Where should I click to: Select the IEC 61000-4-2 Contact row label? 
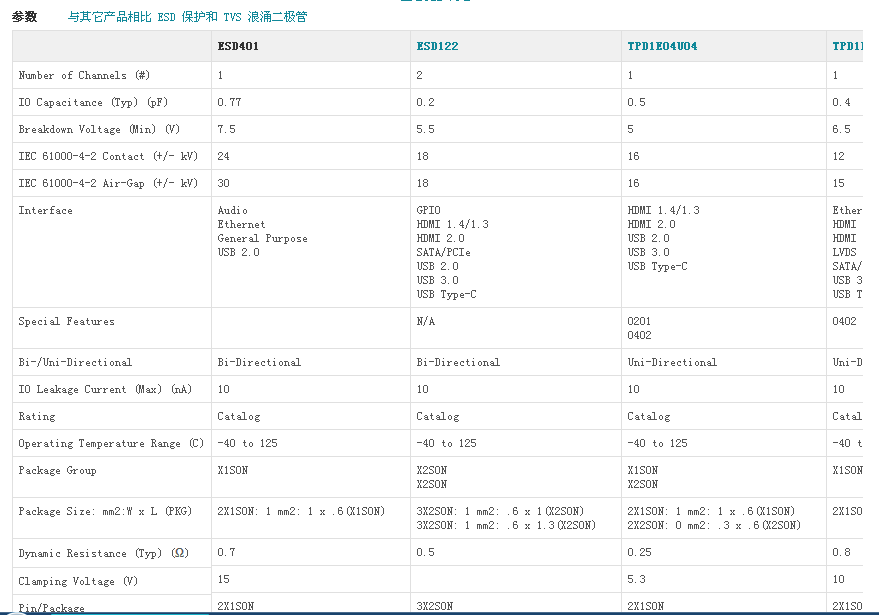(108, 156)
